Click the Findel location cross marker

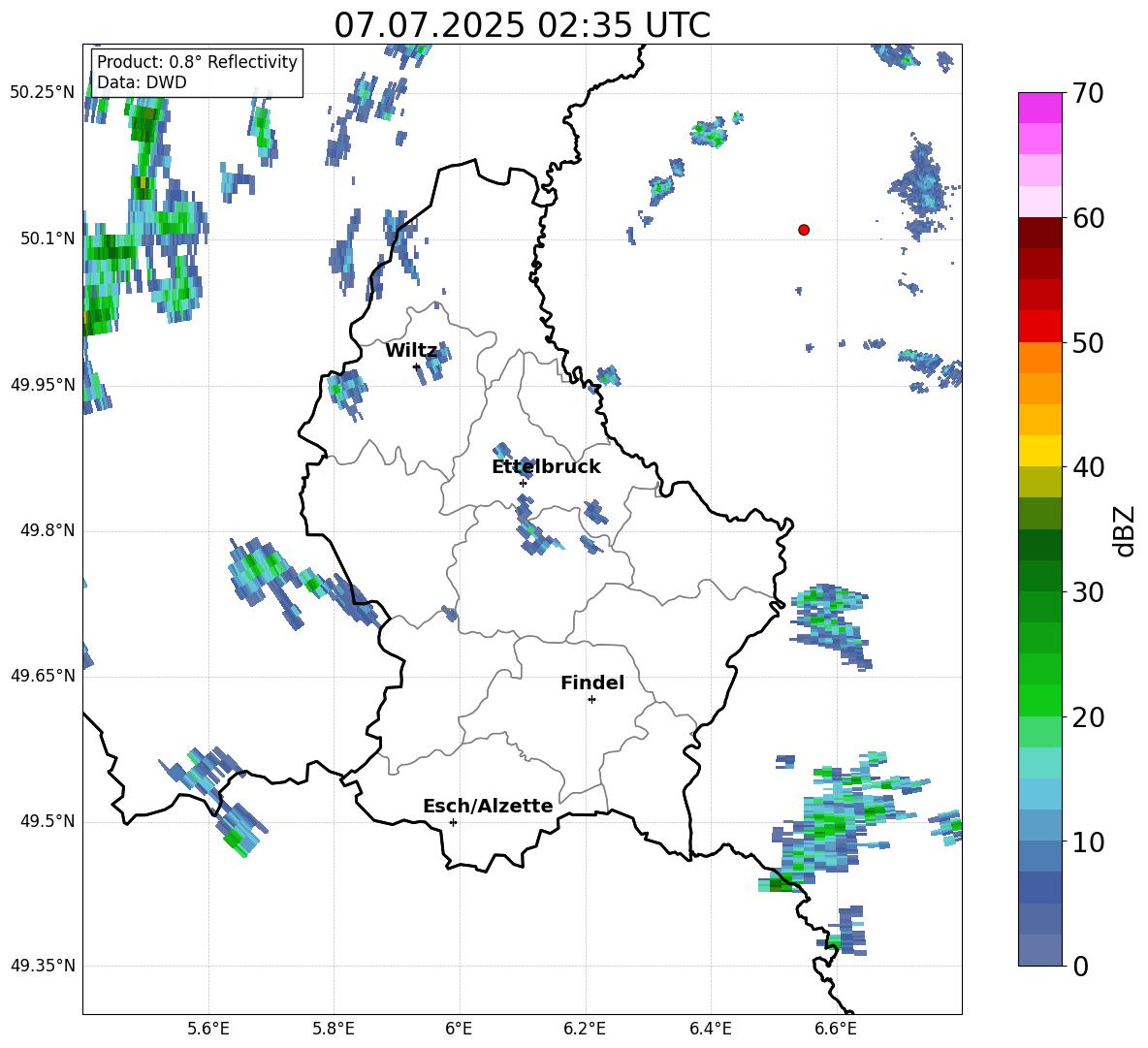pyautogui.click(x=591, y=700)
